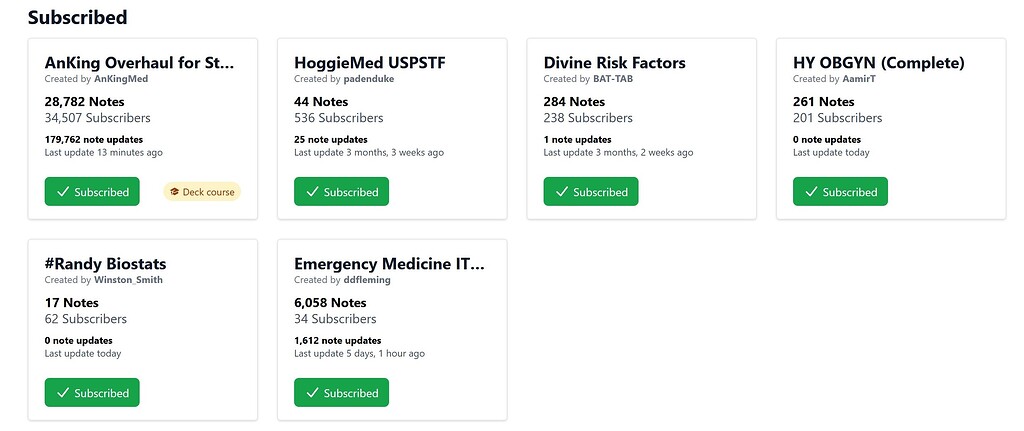View creator ddfleming's profile
Viewport: 1024px width, 431px height.
[367, 280]
